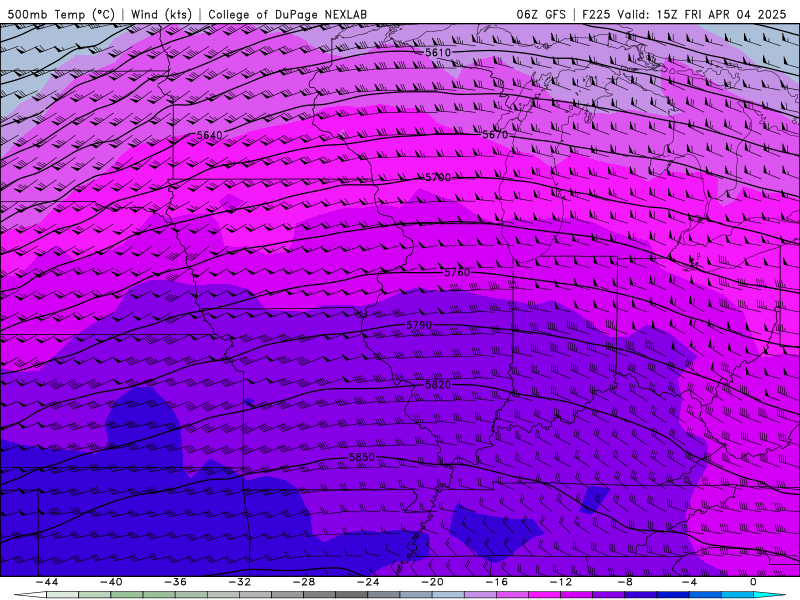
Task: Click 'Valid: 15Z FRI APR 04 2025' text
Action: 702,14
